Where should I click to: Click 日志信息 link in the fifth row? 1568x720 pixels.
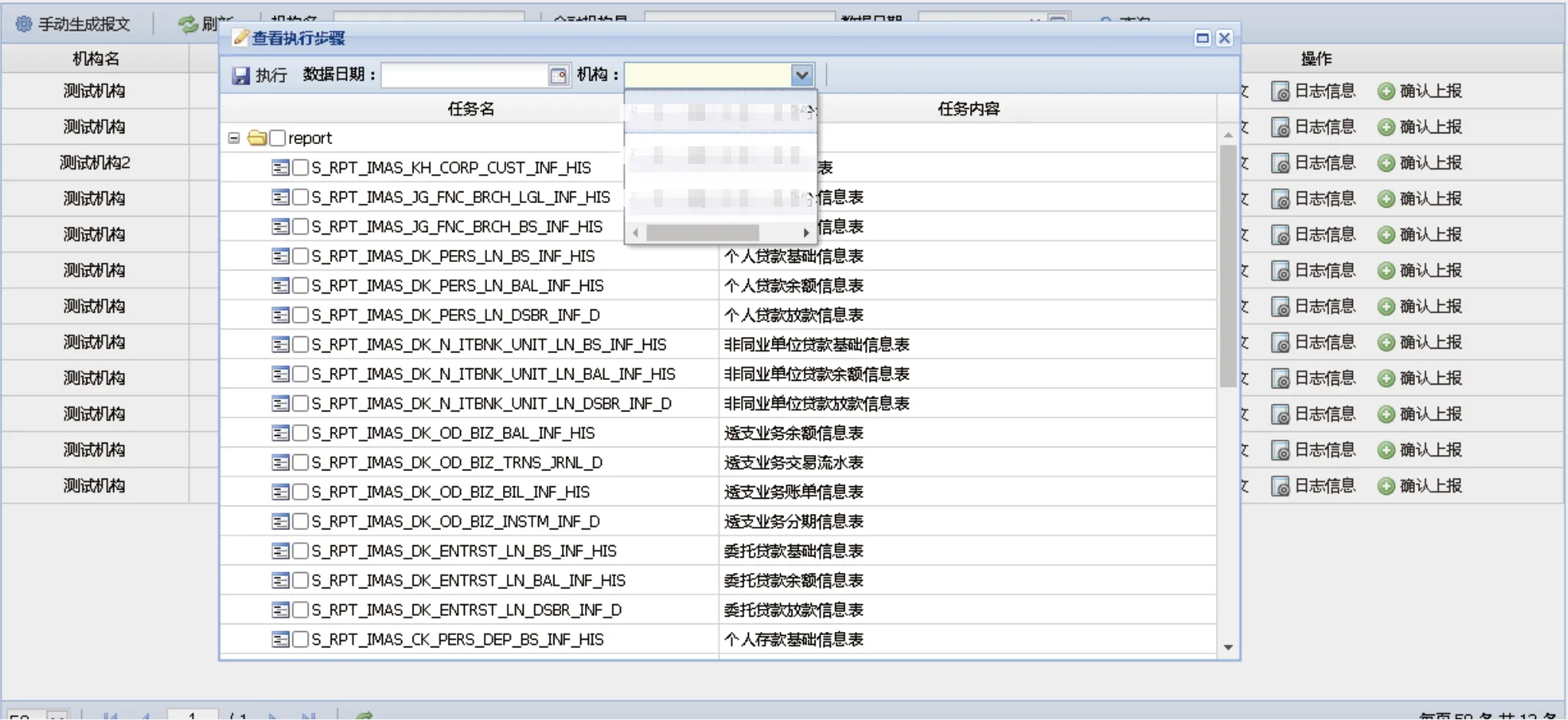[1325, 235]
